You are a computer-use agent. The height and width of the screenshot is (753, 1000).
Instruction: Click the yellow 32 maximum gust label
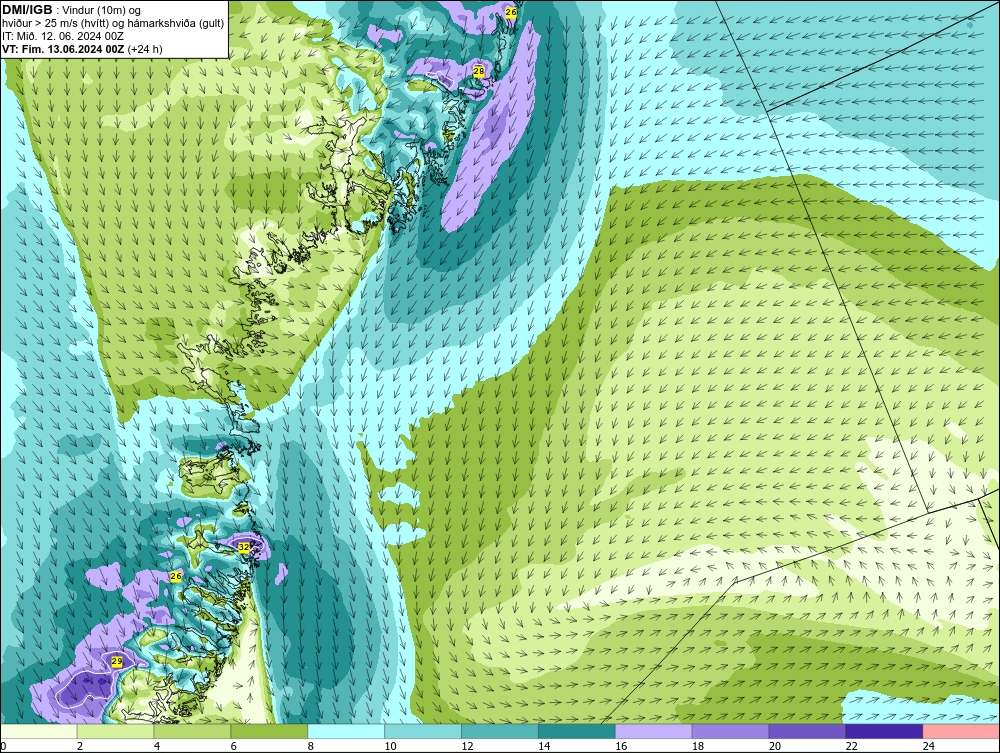pos(244,547)
